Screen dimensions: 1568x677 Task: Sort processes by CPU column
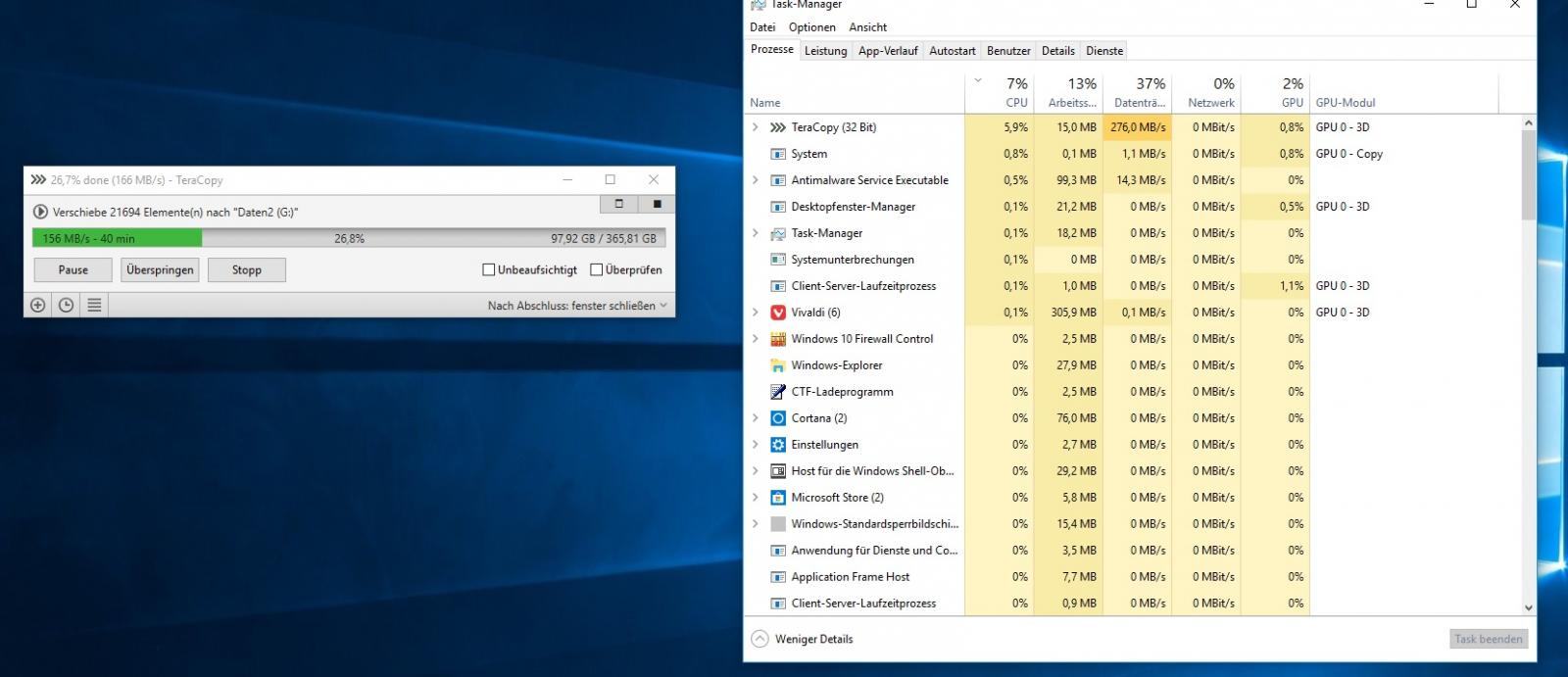1000,93
